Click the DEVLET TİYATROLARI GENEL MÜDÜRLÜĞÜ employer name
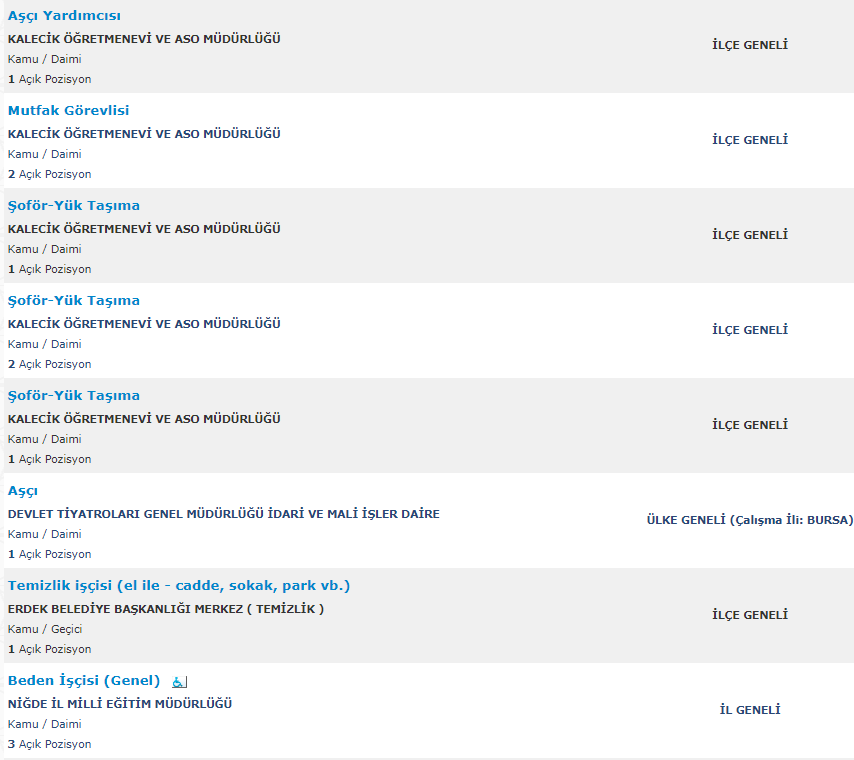This screenshot has width=854, height=760. coord(223,514)
